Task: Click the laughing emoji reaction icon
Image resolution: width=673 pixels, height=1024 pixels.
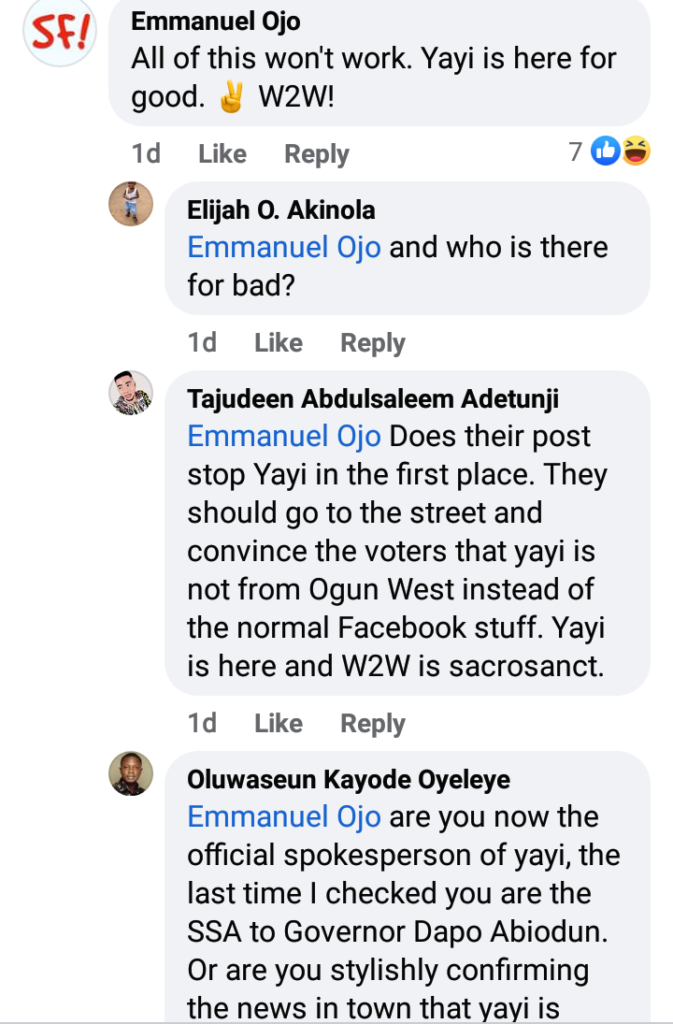Action: coord(635,152)
